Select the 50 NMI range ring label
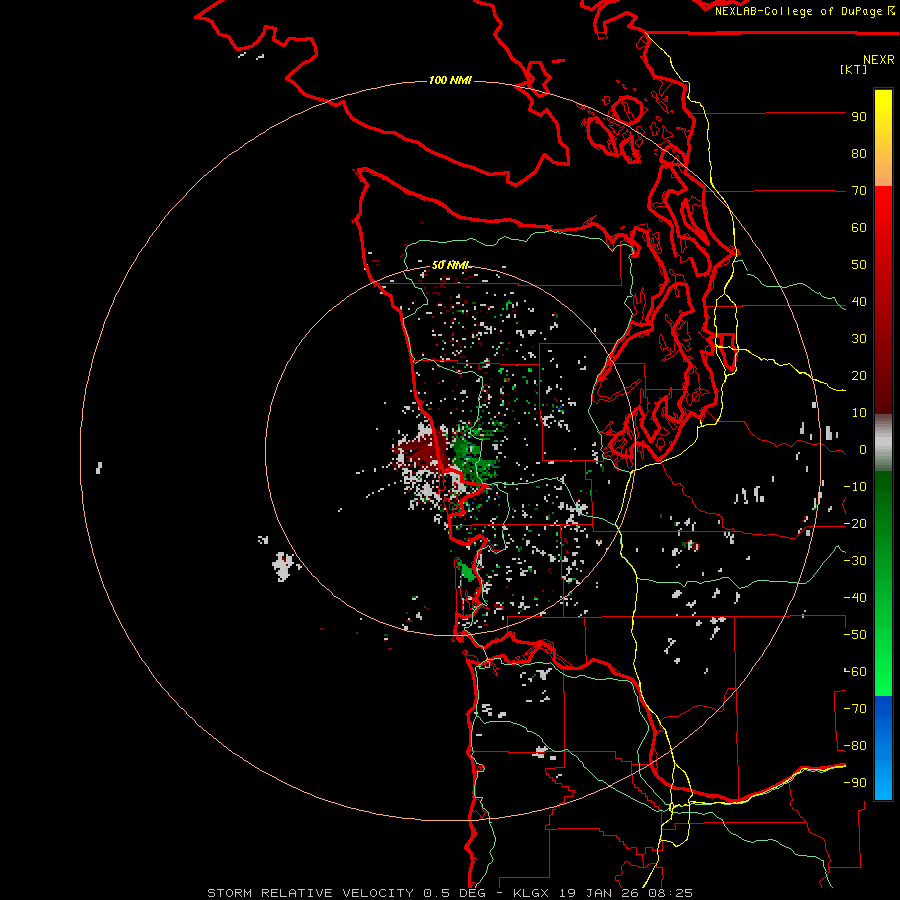This screenshot has width=900, height=900. (450, 265)
